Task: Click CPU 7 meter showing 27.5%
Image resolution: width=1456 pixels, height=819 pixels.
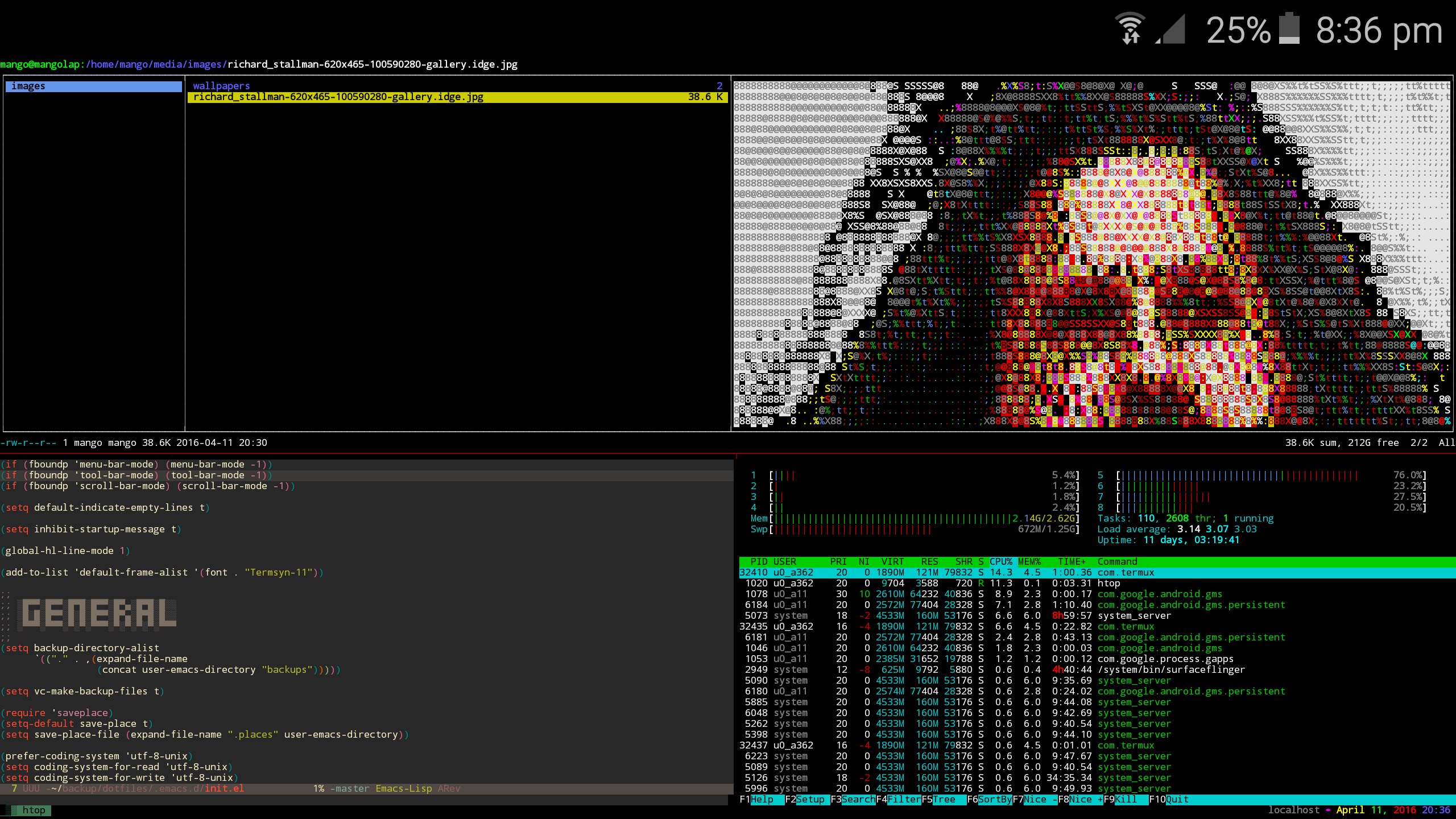Action: coord(1262,497)
